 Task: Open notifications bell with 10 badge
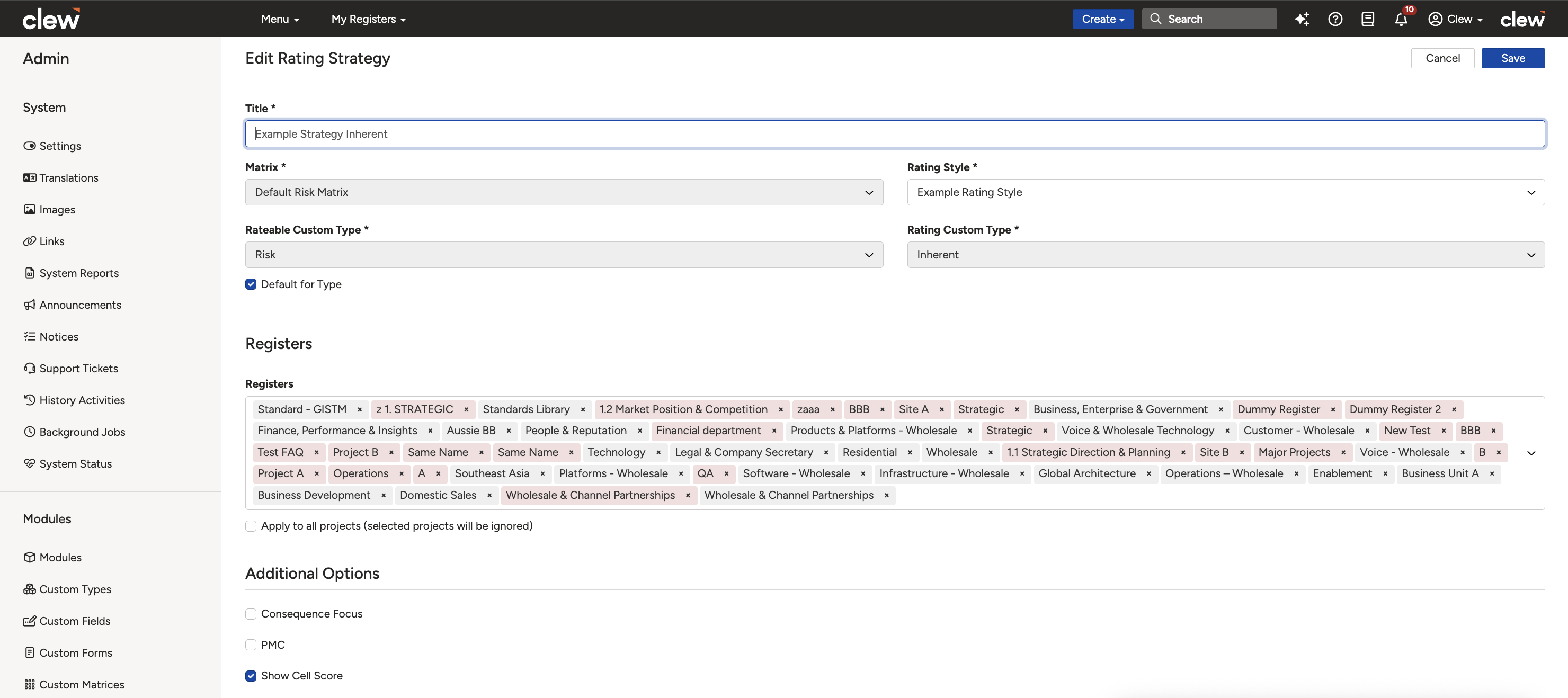point(1401,19)
